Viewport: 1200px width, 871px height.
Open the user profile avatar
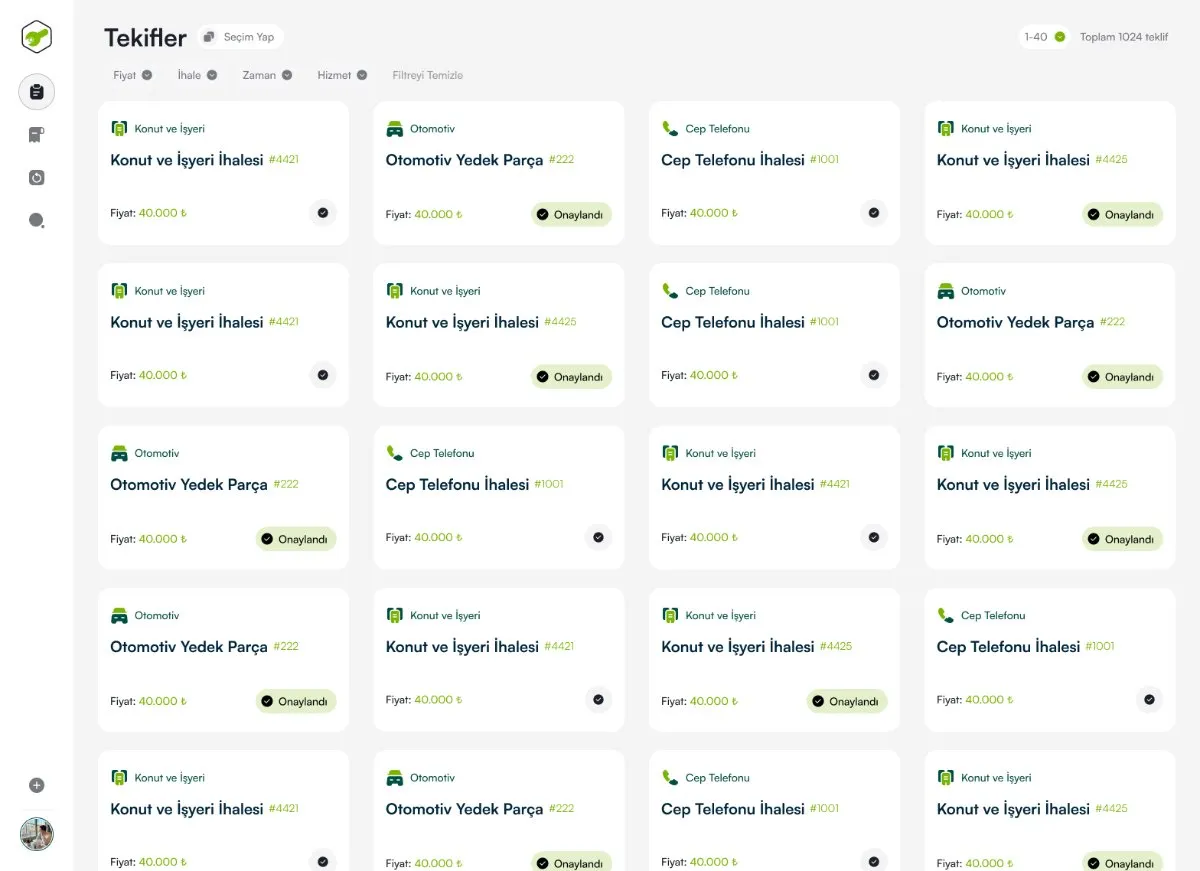(37, 834)
